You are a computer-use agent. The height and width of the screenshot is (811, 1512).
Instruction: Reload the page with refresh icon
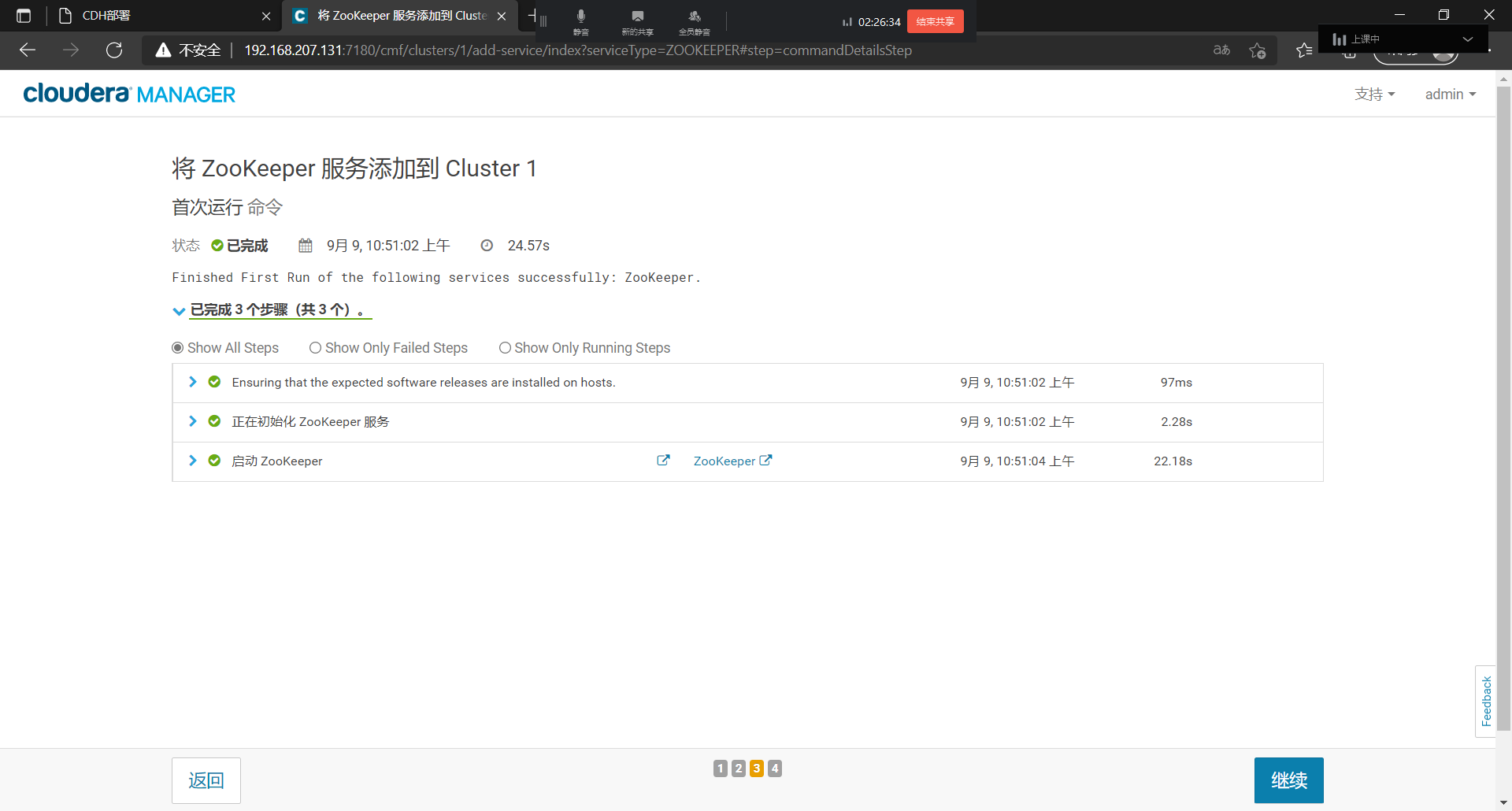(x=114, y=50)
